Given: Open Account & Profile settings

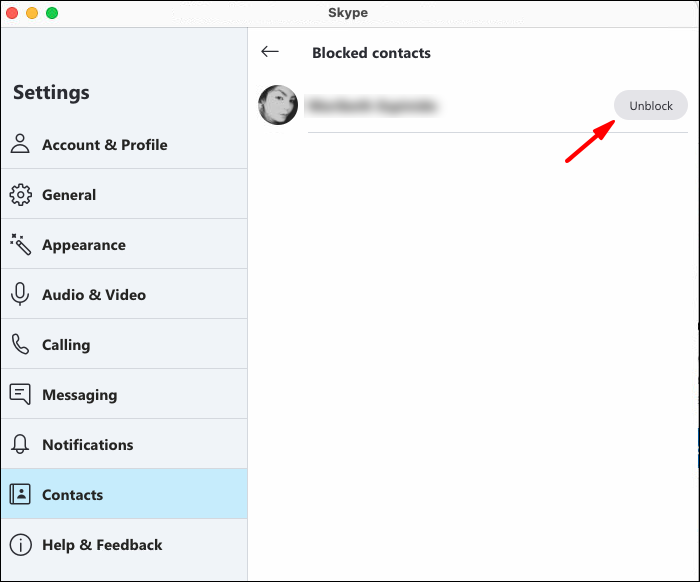Looking at the screenshot, I should pyautogui.click(x=104, y=145).
